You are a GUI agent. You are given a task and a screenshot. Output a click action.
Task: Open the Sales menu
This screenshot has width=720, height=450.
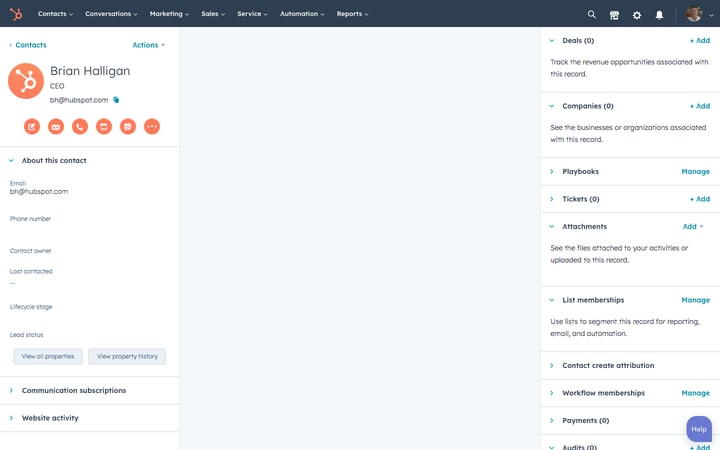tap(213, 14)
